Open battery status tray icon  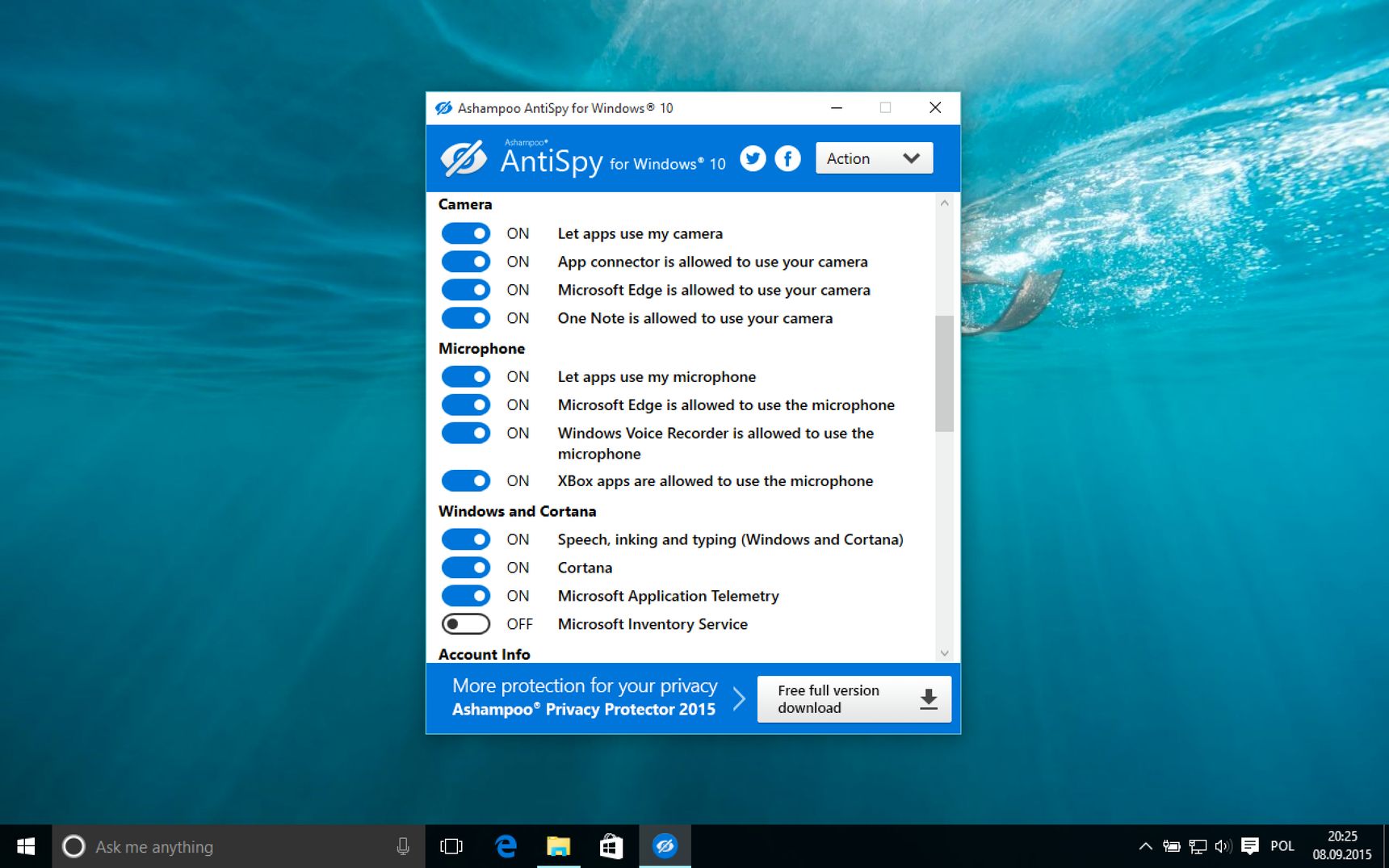click(x=1172, y=846)
